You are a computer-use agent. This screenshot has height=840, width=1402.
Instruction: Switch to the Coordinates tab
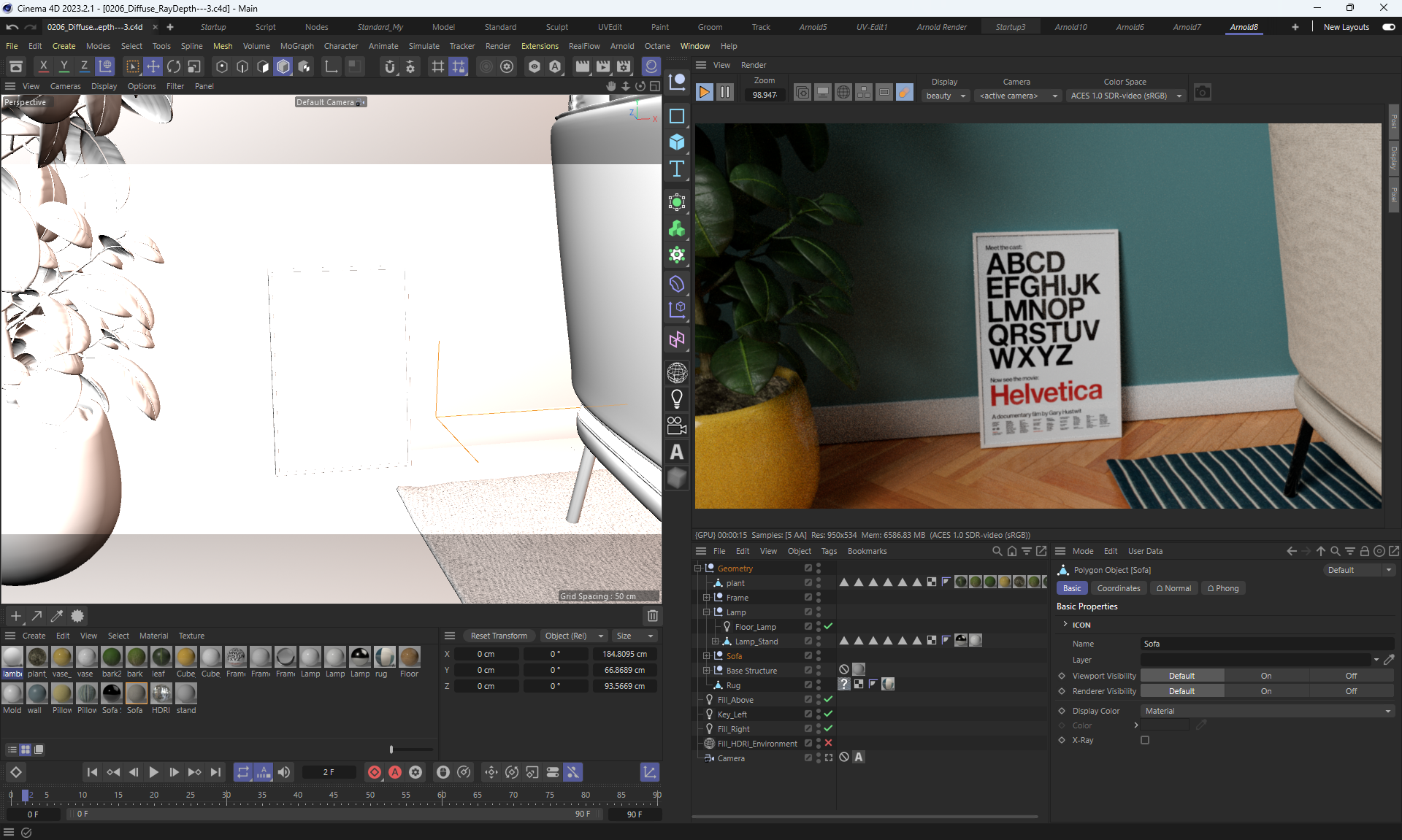[x=1118, y=588]
